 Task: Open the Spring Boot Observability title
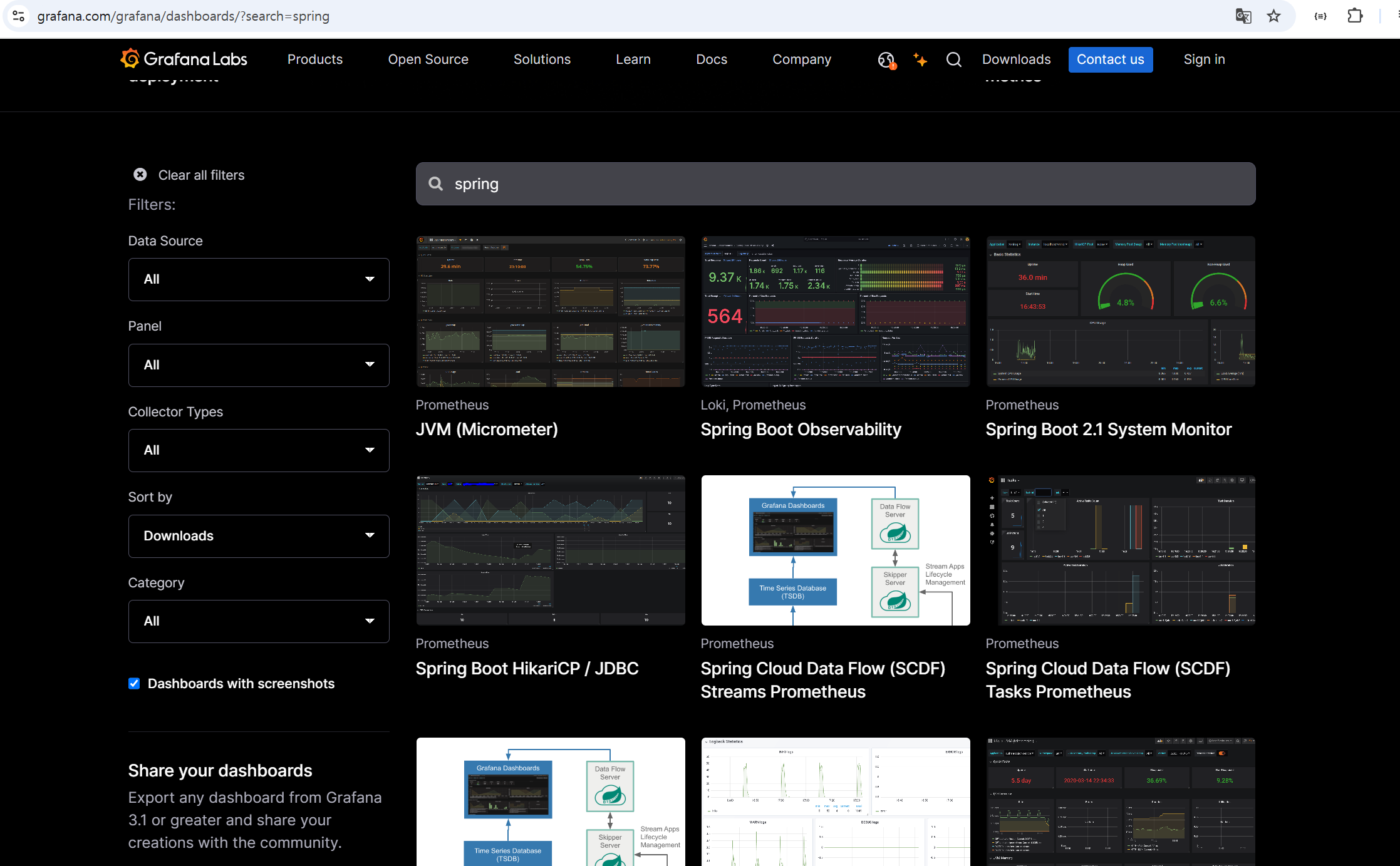[801, 430]
